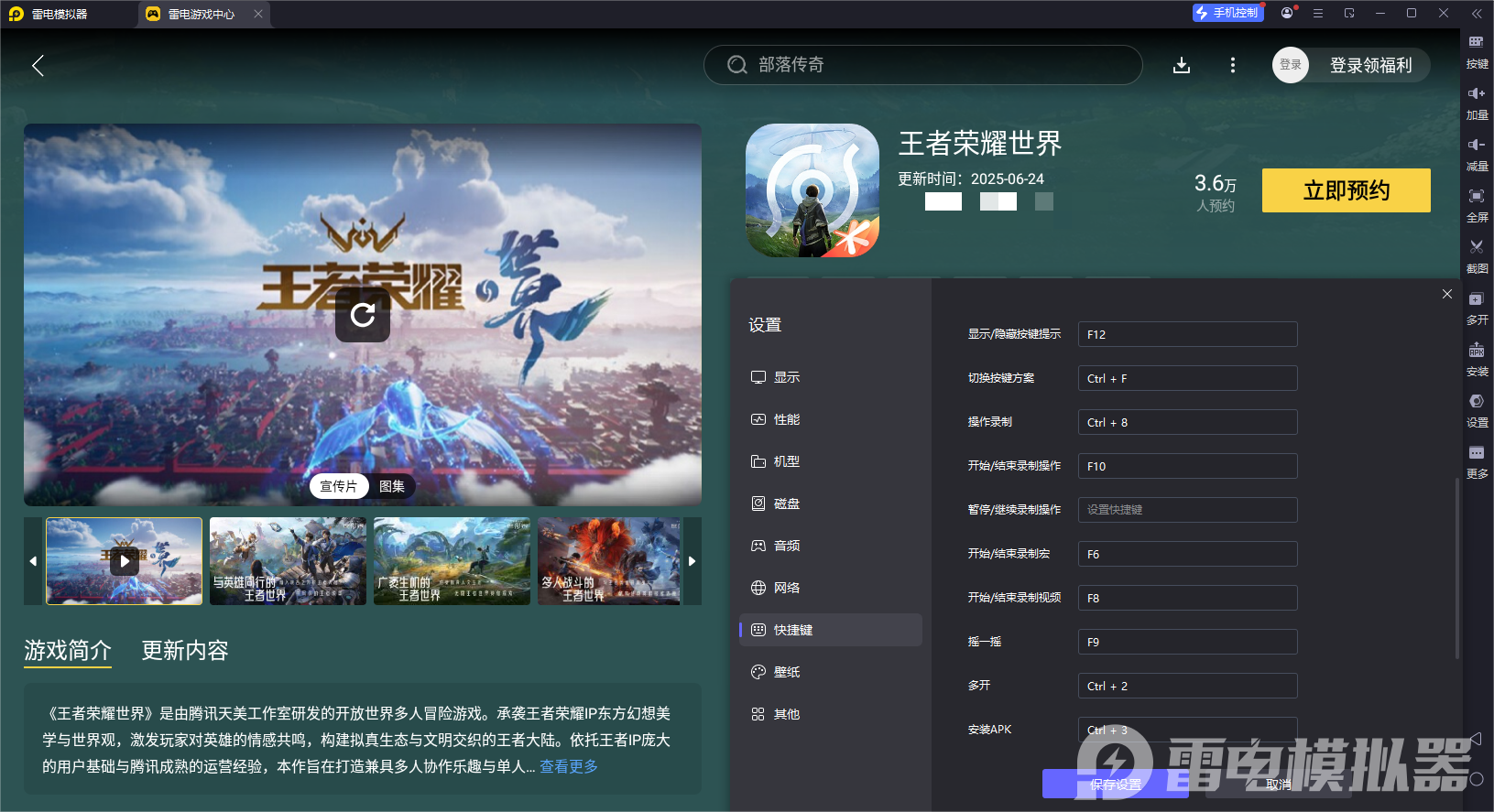Click the 开始/结束录制操作 F10 field
Image resolution: width=1494 pixels, height=812 pixels.
[1188, 466]
